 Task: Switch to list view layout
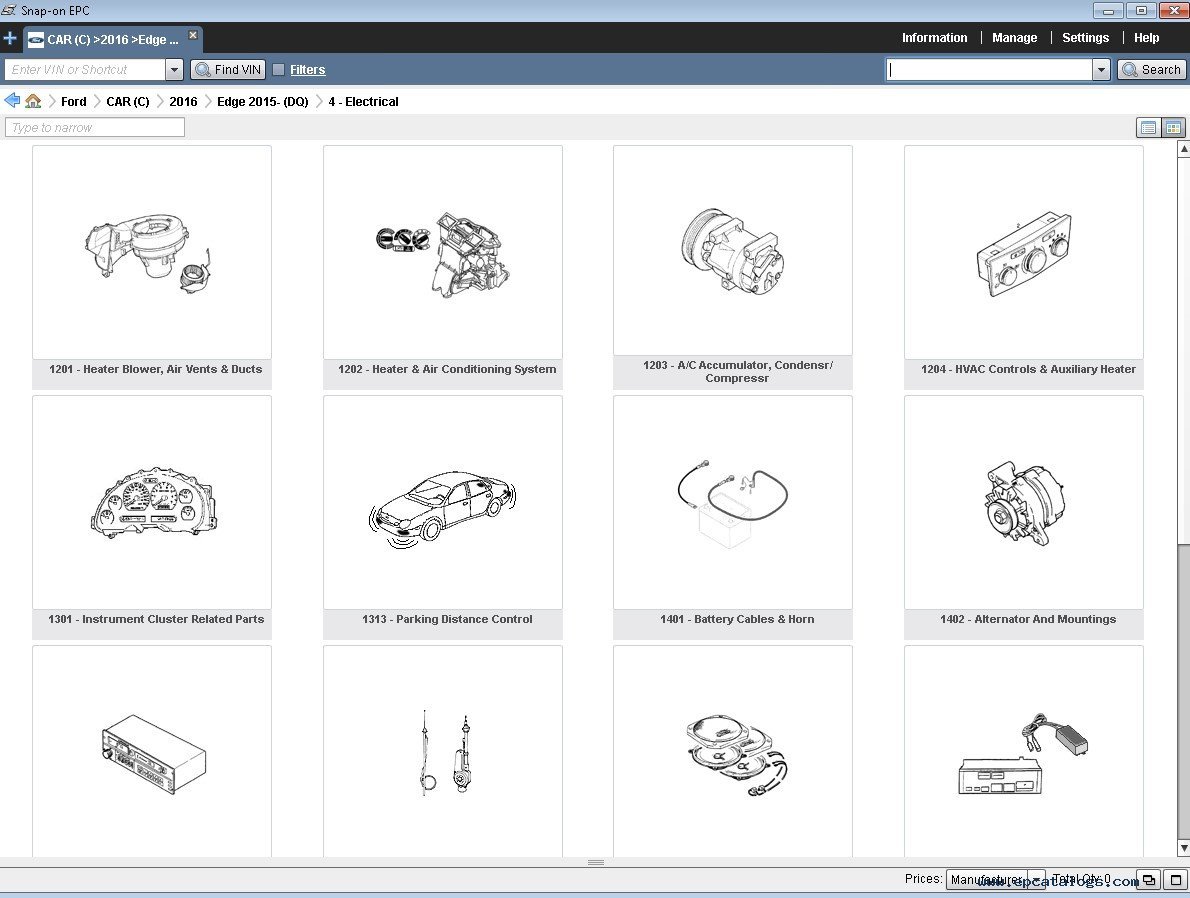click(1148, 127)
